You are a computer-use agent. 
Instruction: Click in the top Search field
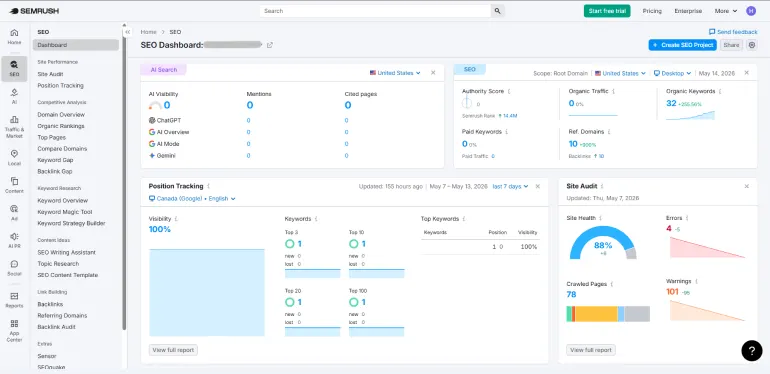click(x=376, y=11)
